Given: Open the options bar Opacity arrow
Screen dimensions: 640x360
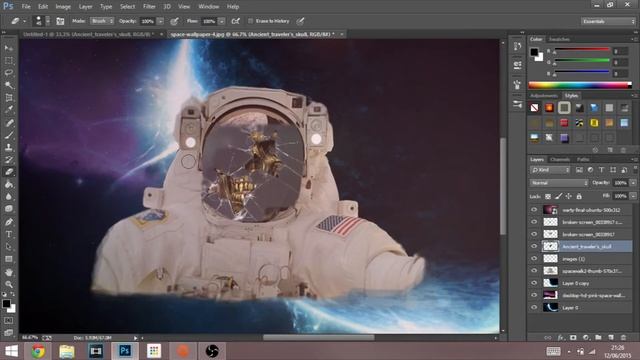Looking at the screenshot, I should (160, 21).
